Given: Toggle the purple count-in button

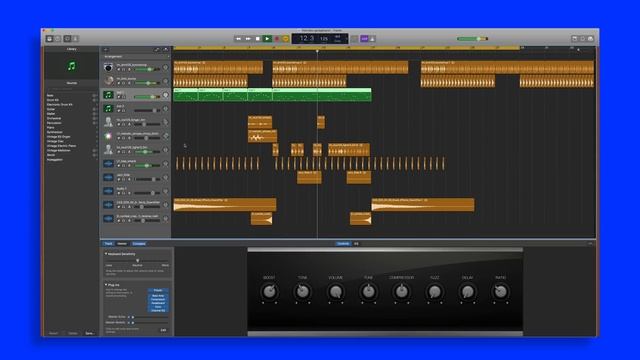Looking at the screenshot, I should (x=364, y=39).
